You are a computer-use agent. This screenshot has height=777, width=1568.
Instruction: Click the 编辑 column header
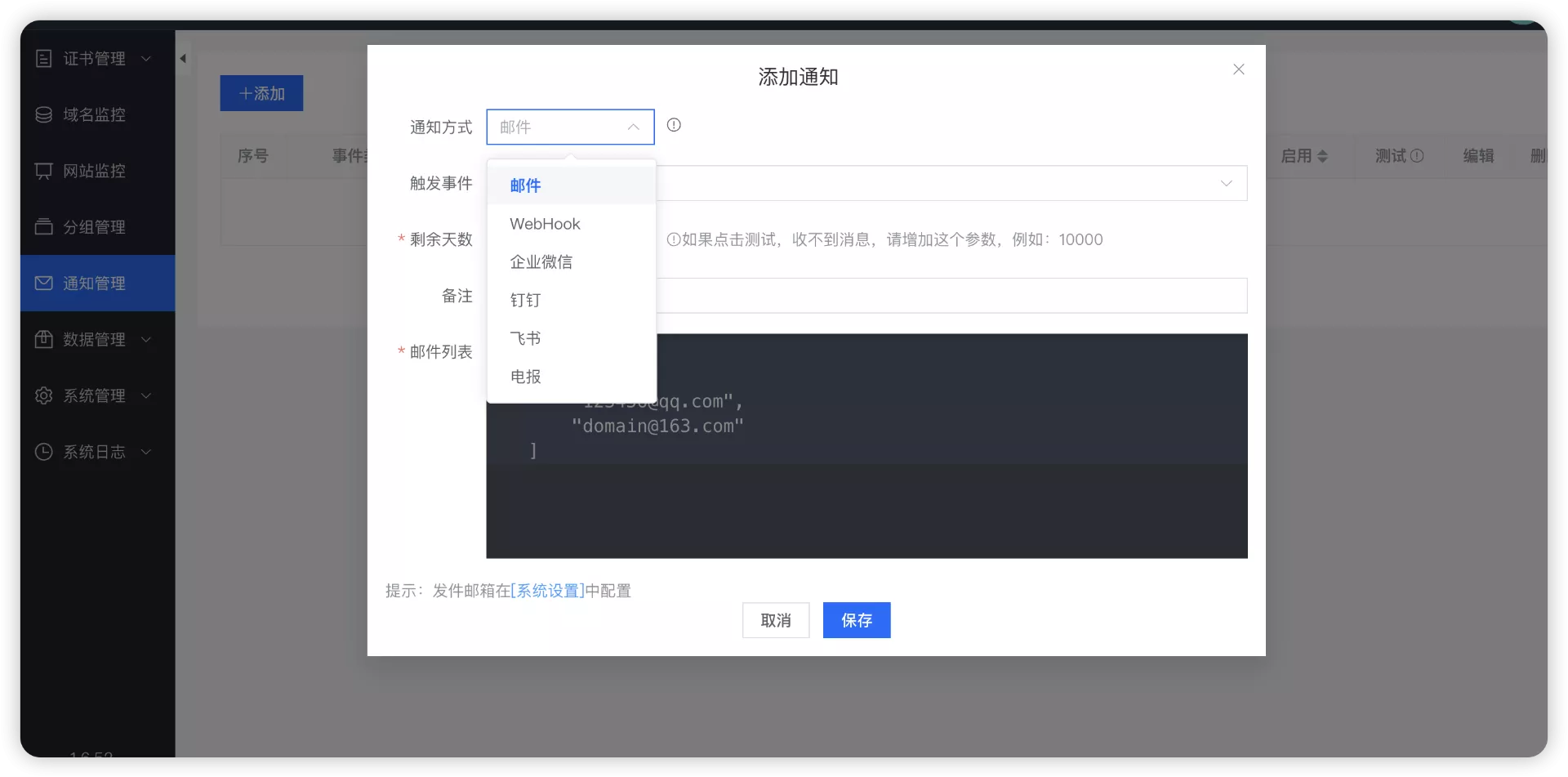1478,155
